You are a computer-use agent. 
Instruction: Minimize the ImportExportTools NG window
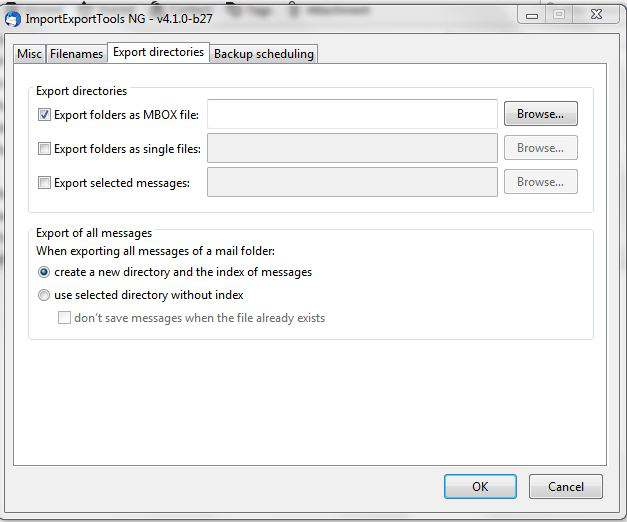[x=532, y=15]
